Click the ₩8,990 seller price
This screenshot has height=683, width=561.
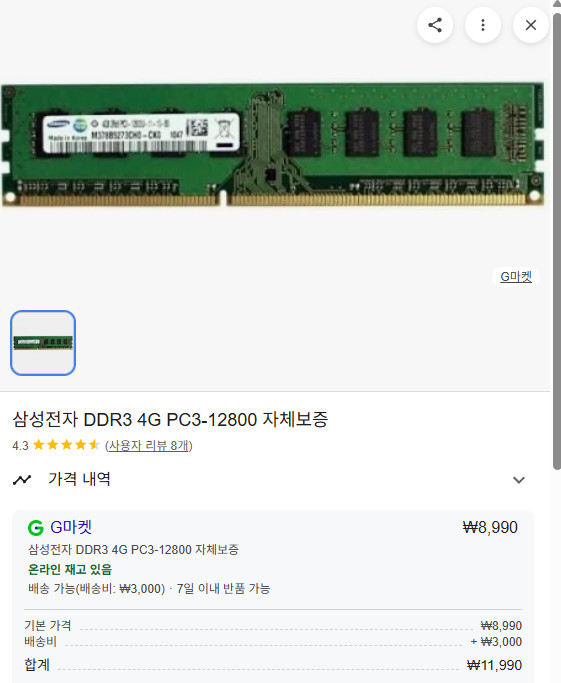pyautogui.click(x=490, y=527)
